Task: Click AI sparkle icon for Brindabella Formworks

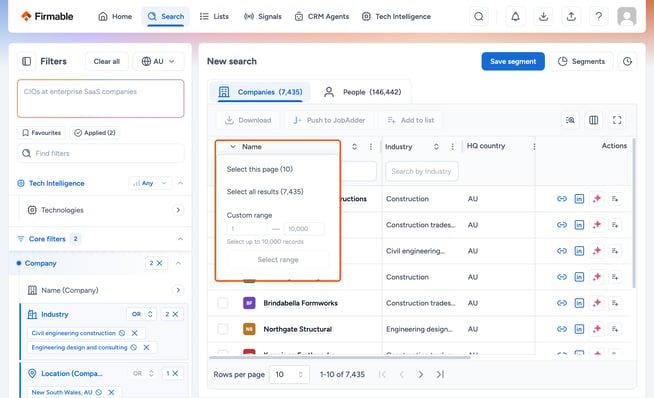Action: pos(597,303)
